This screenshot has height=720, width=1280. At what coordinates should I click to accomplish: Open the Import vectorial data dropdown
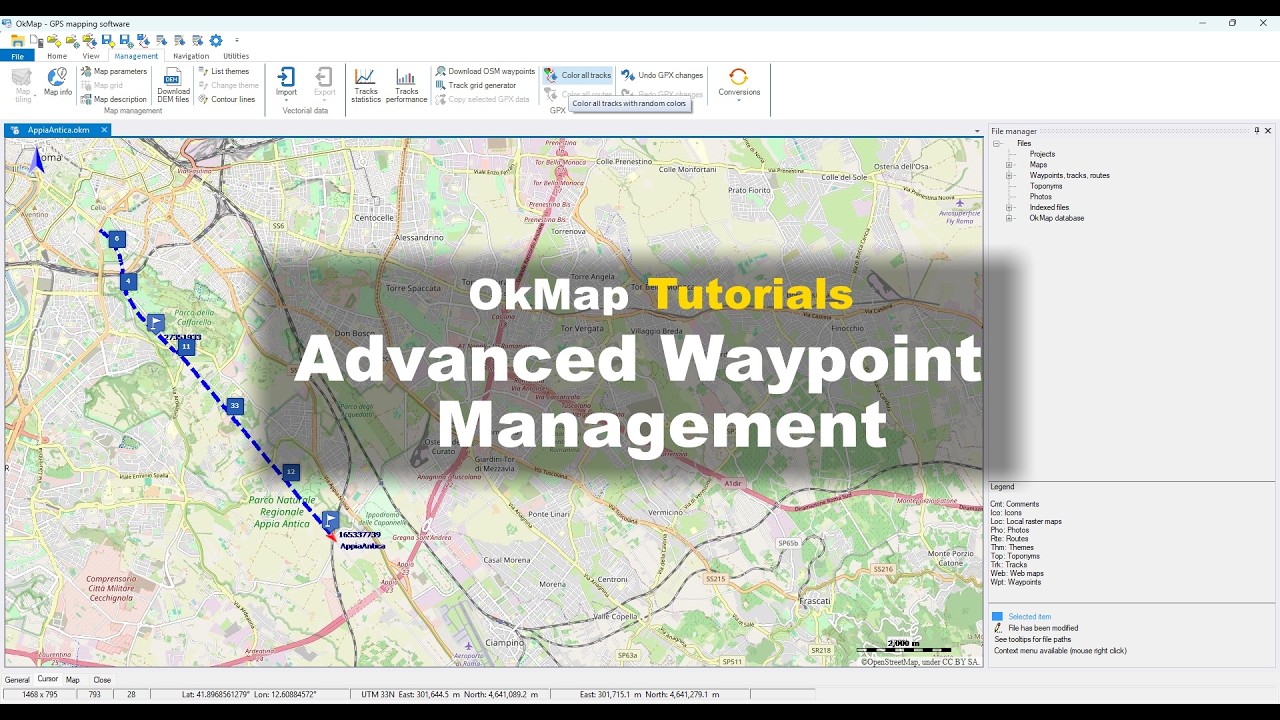tap(286, 84)
